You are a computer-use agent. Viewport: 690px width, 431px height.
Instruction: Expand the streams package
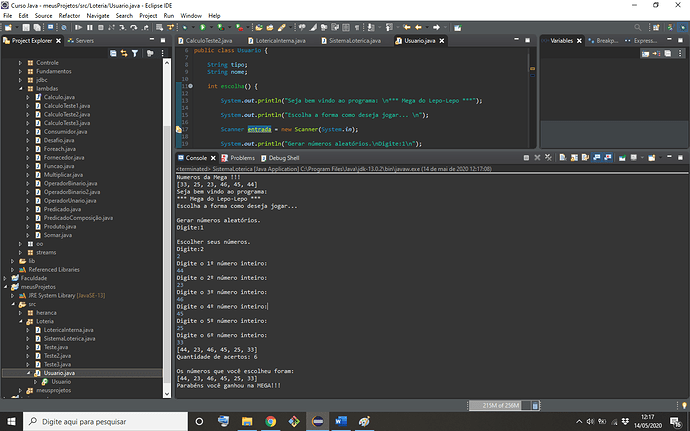click(x=20, y=252)
